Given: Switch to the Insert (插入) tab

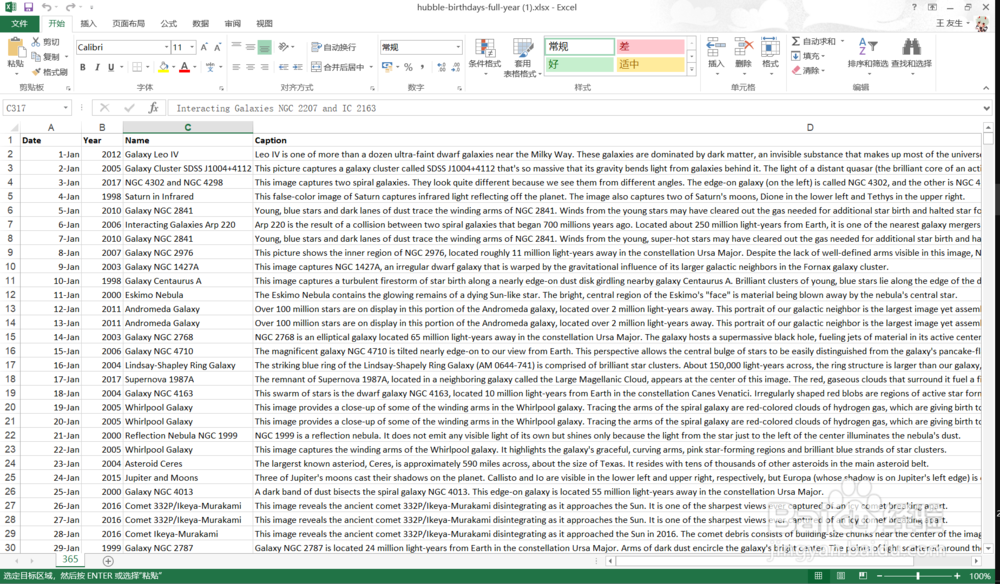Looking at the screenshot, I should pos(89,24).
